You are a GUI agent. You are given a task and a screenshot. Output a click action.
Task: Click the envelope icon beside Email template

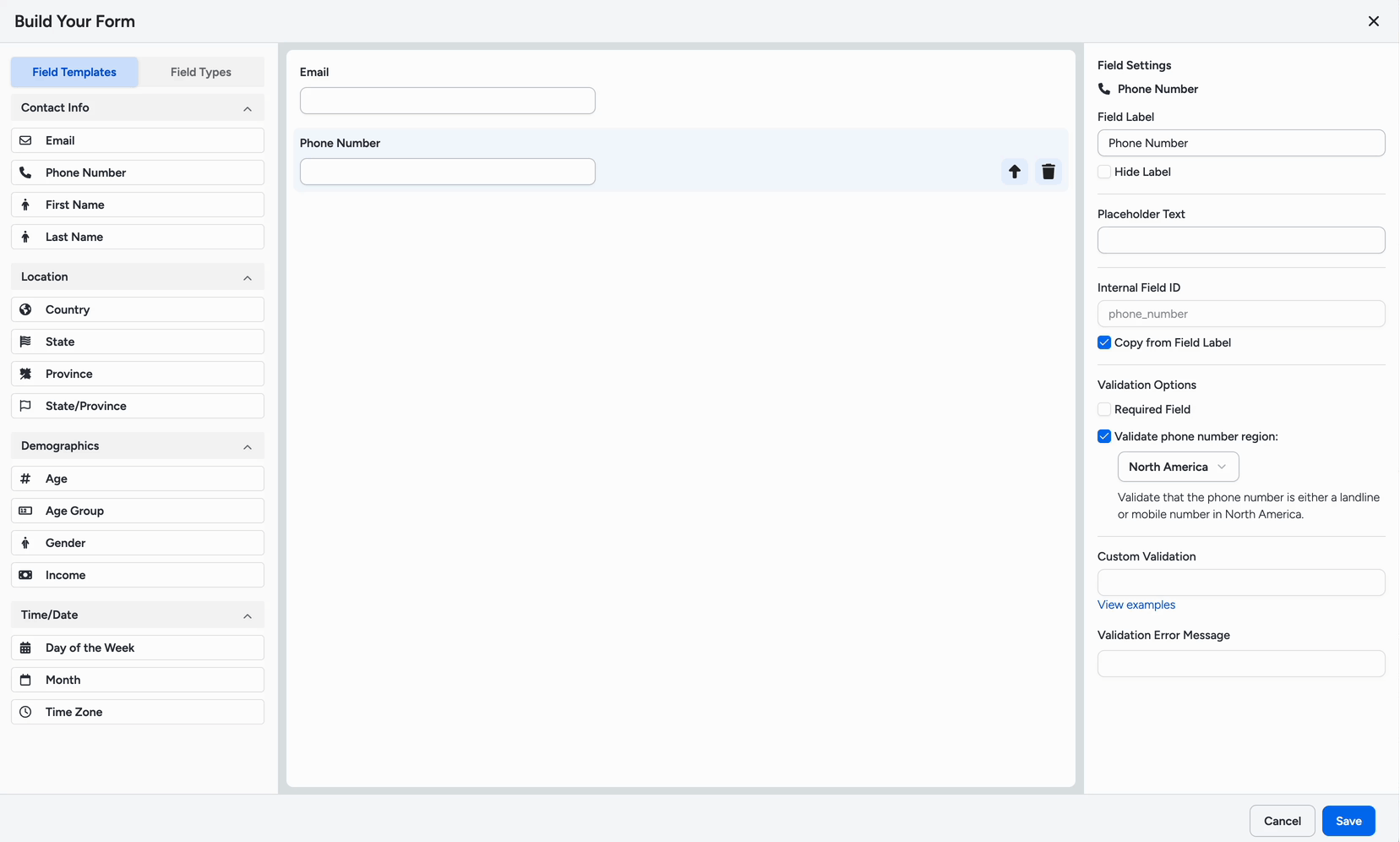click(25, 140)
